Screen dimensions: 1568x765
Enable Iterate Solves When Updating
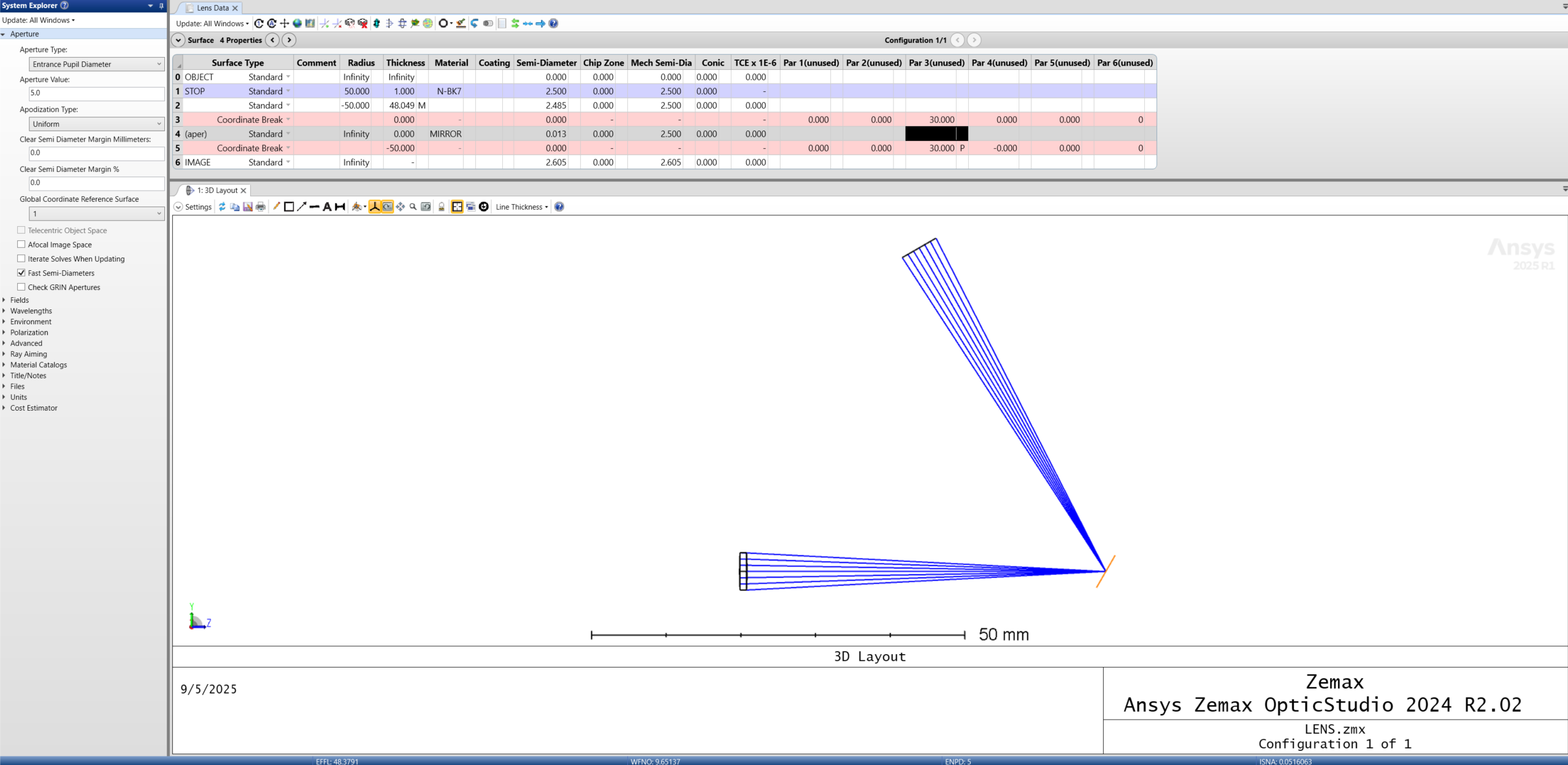tap(21, 259)
